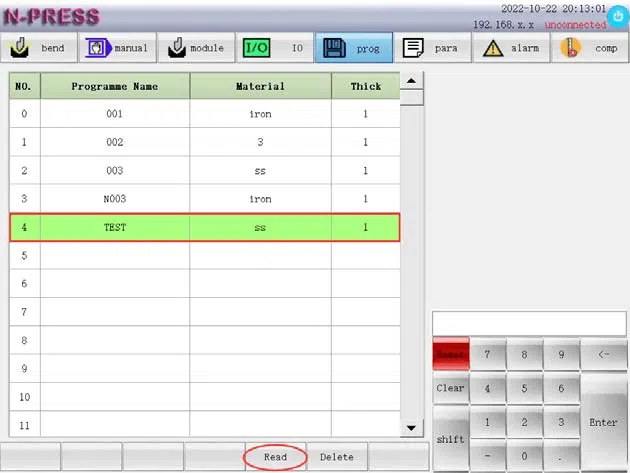Image resolution: width=630 pixels, height=473 pixels.
Task: Click the 'unconnected' status text
Action: [575, 25]
